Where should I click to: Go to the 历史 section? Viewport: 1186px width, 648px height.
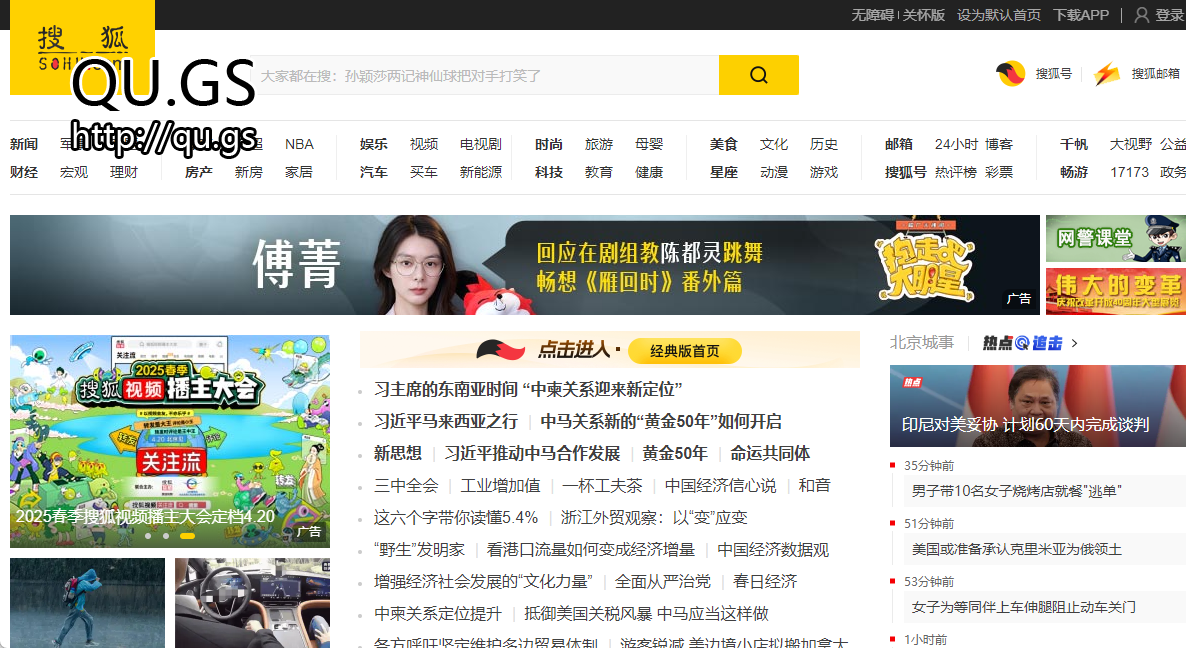(x=824, y=144)
